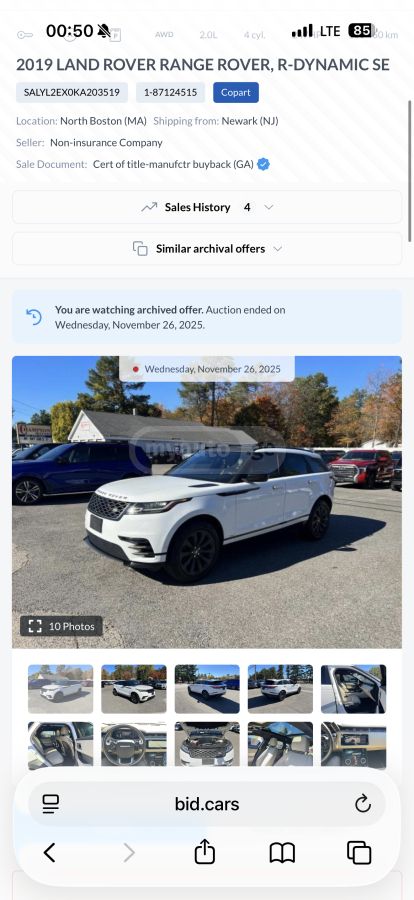Show all open tabs icon
Screen dimensions: 414x900
tap(359, 852)
